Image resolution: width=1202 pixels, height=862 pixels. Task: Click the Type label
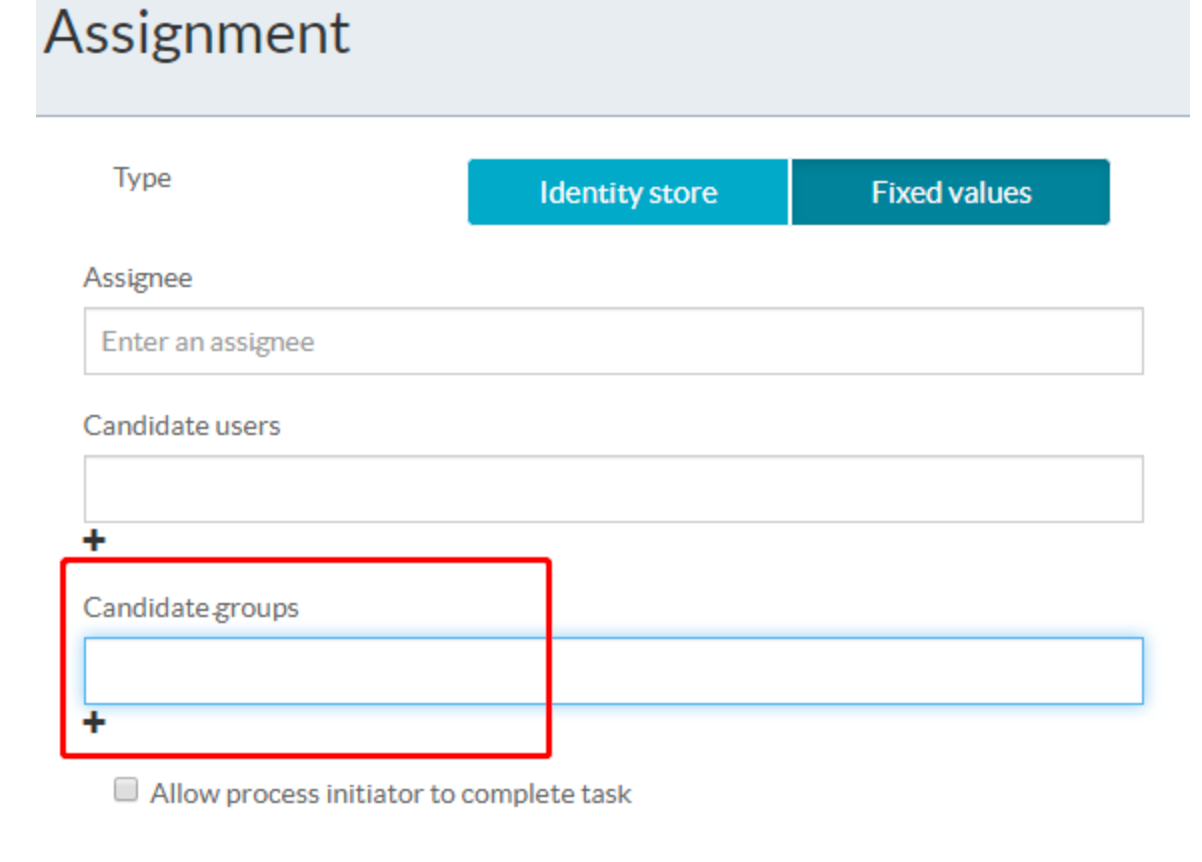[x=142, y=178]
